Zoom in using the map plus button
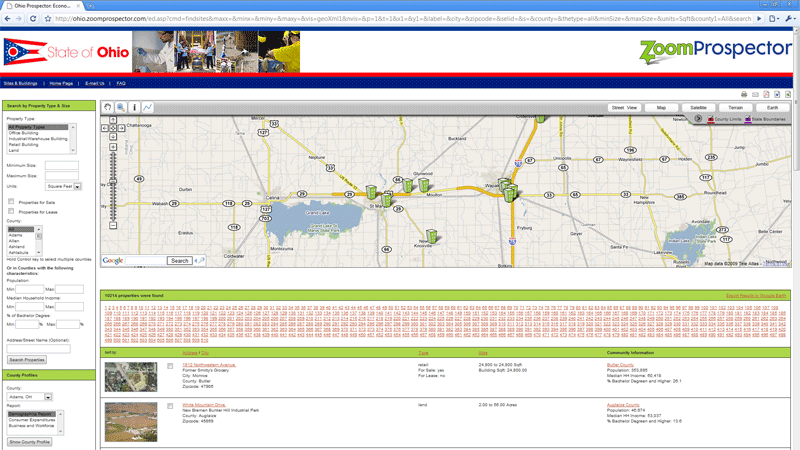This screenshot has height=450, width=800. pyautogui.click(x=113, y=147)
